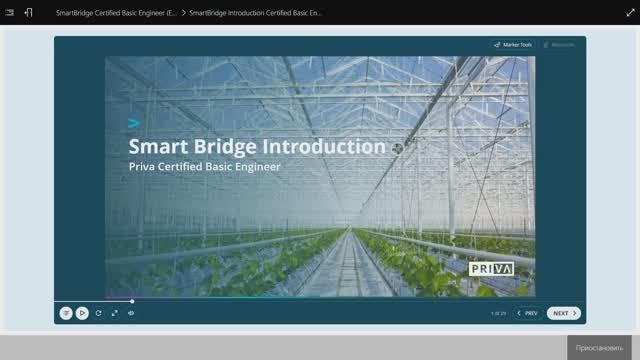The image size is (640, 360).
Task: Click the Приостановить button
Action: coord(599,348)
